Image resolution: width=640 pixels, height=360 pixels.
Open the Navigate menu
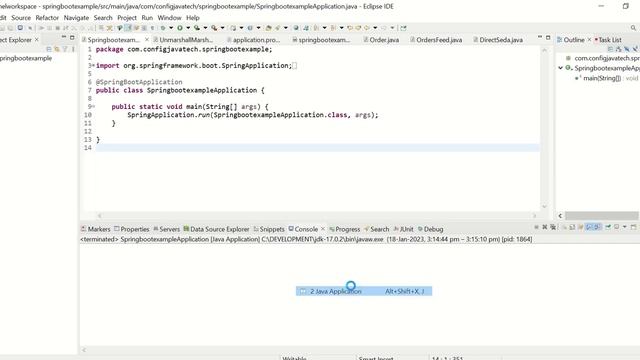coord(76,18)
